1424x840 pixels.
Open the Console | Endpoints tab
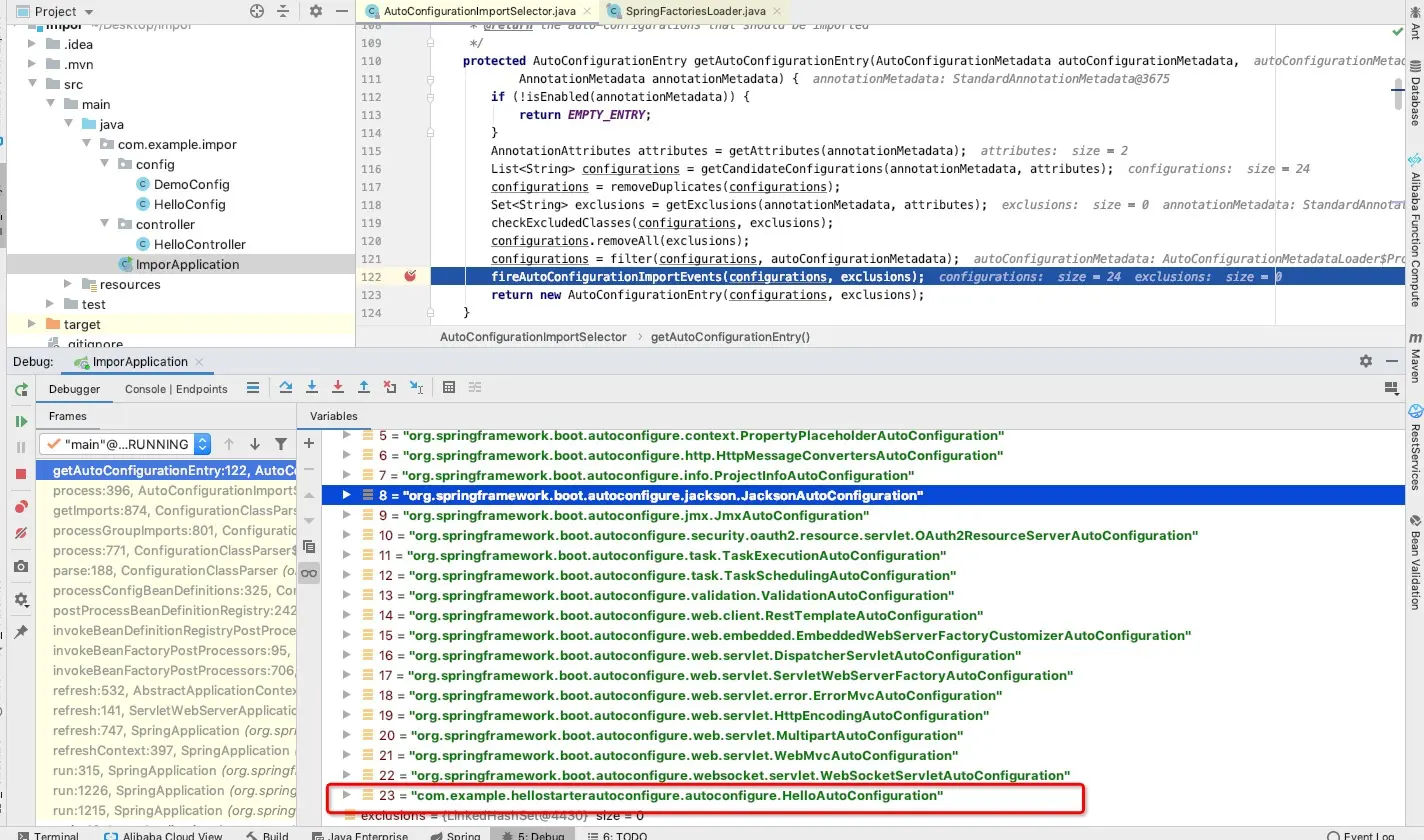click(176, 389)
